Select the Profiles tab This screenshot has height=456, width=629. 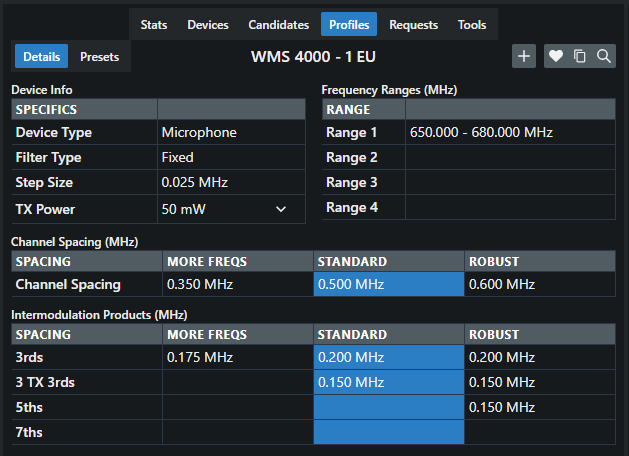tap(349, 24)
